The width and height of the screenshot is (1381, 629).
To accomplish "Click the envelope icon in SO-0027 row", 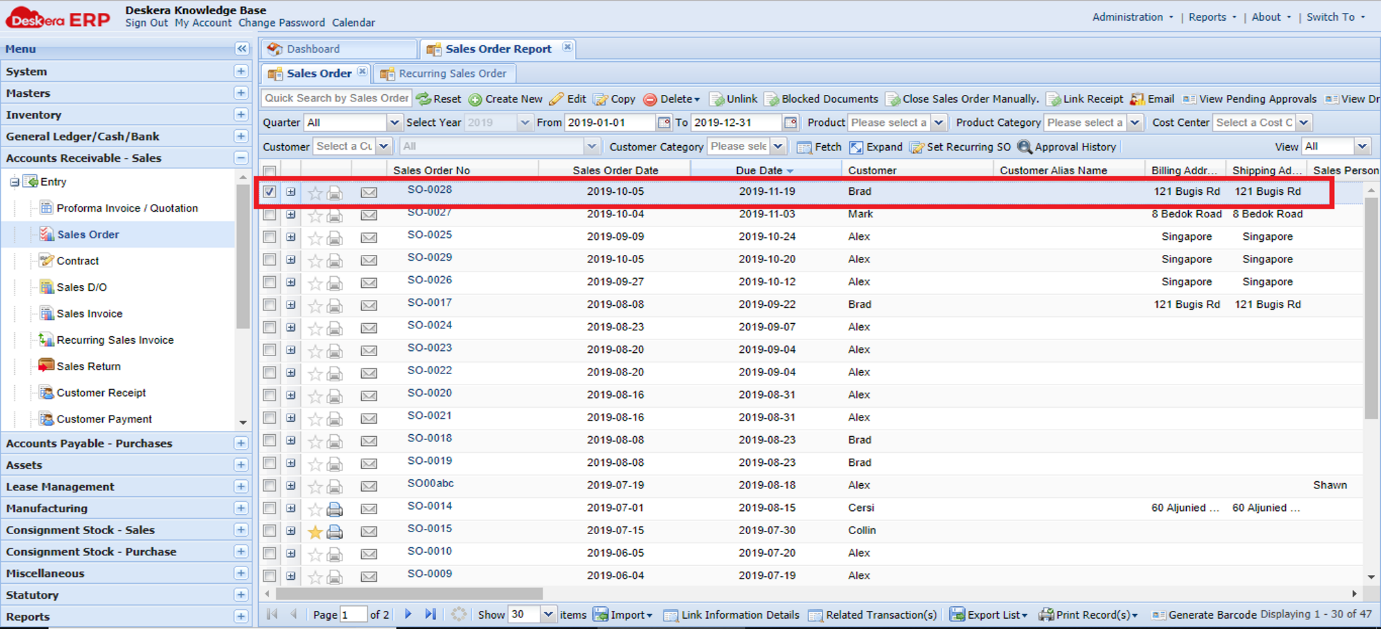I will [x=369, y=215].
